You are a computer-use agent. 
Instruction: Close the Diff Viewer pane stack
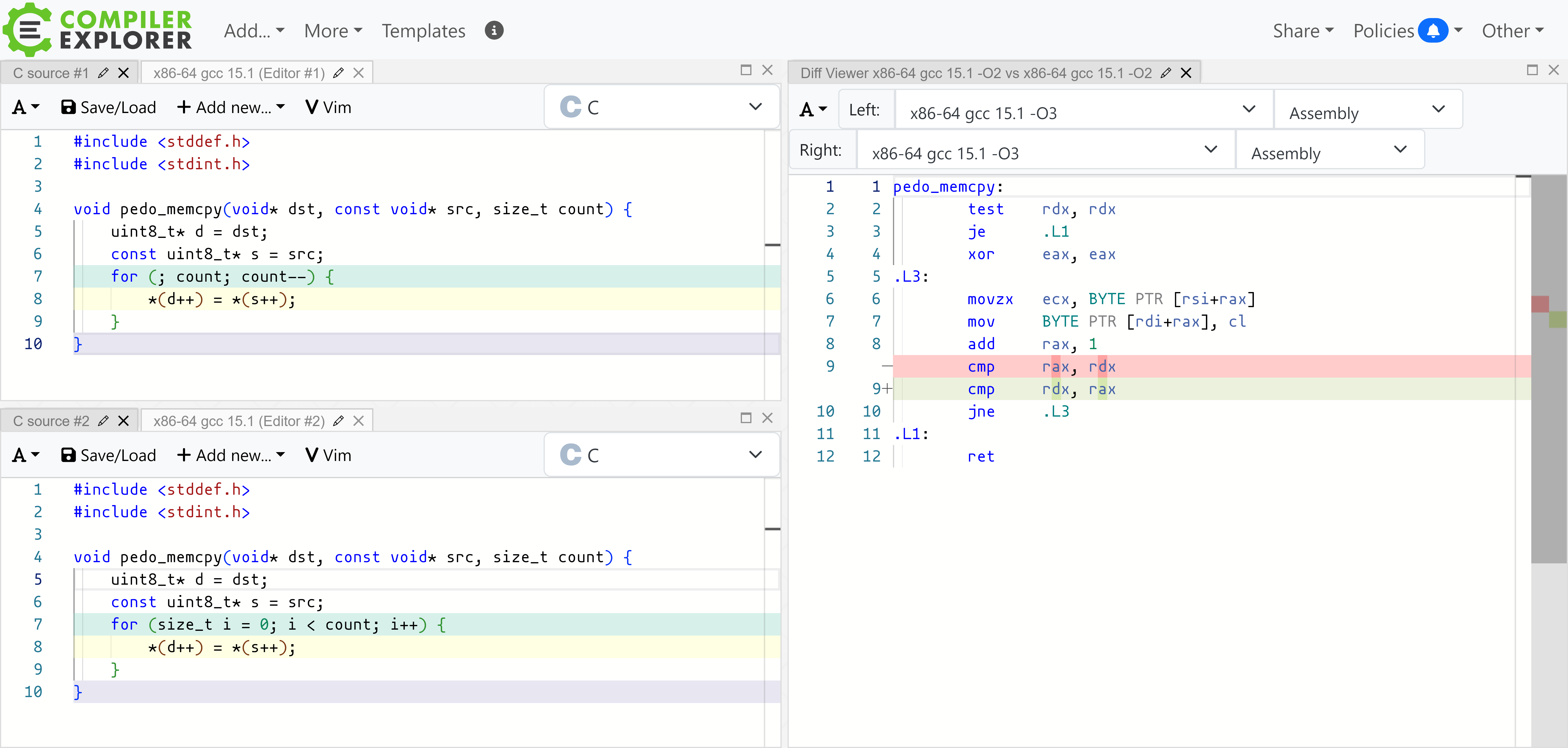pos(1553,70)
